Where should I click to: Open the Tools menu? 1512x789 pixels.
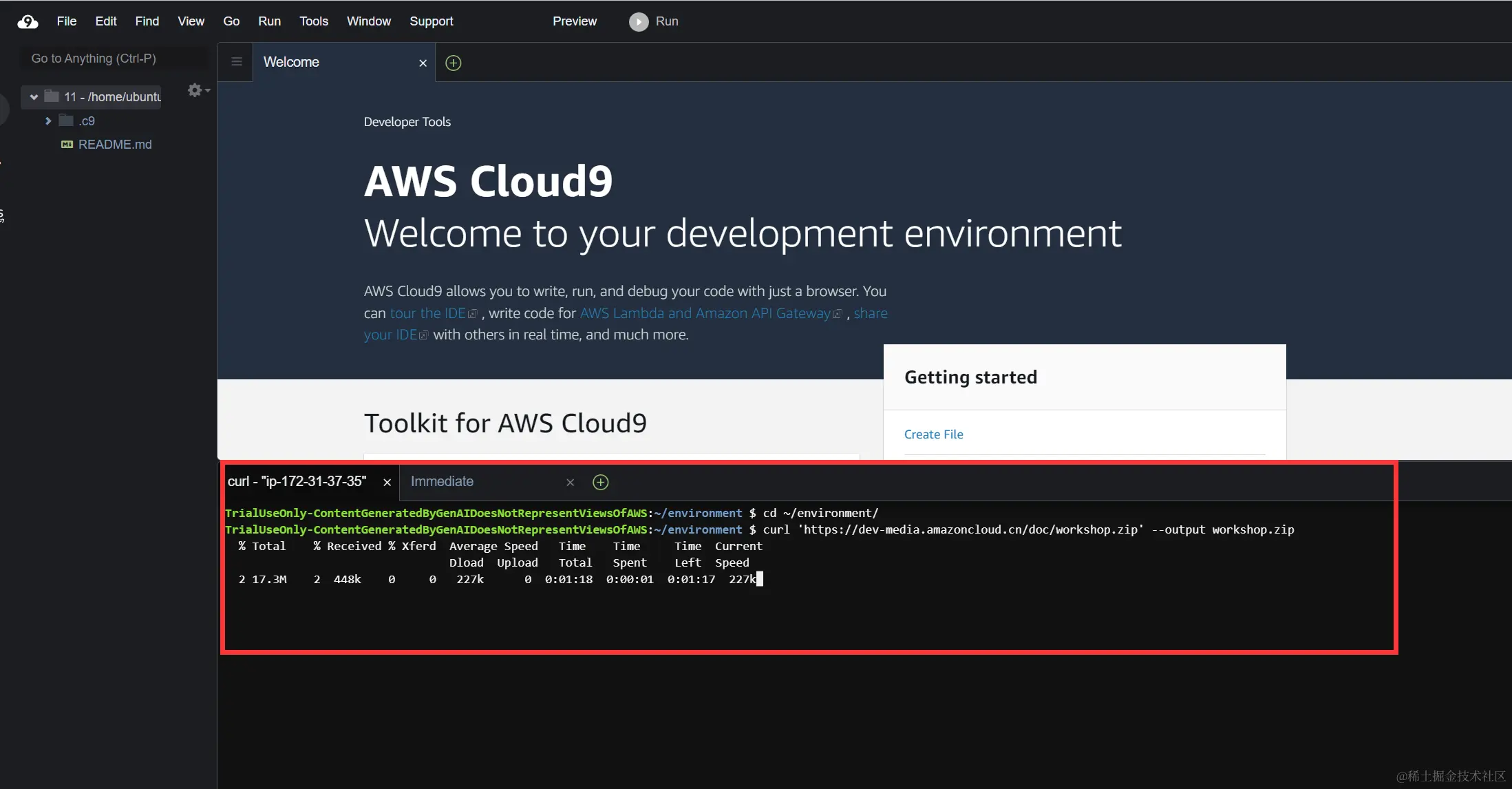coord(313,21)
